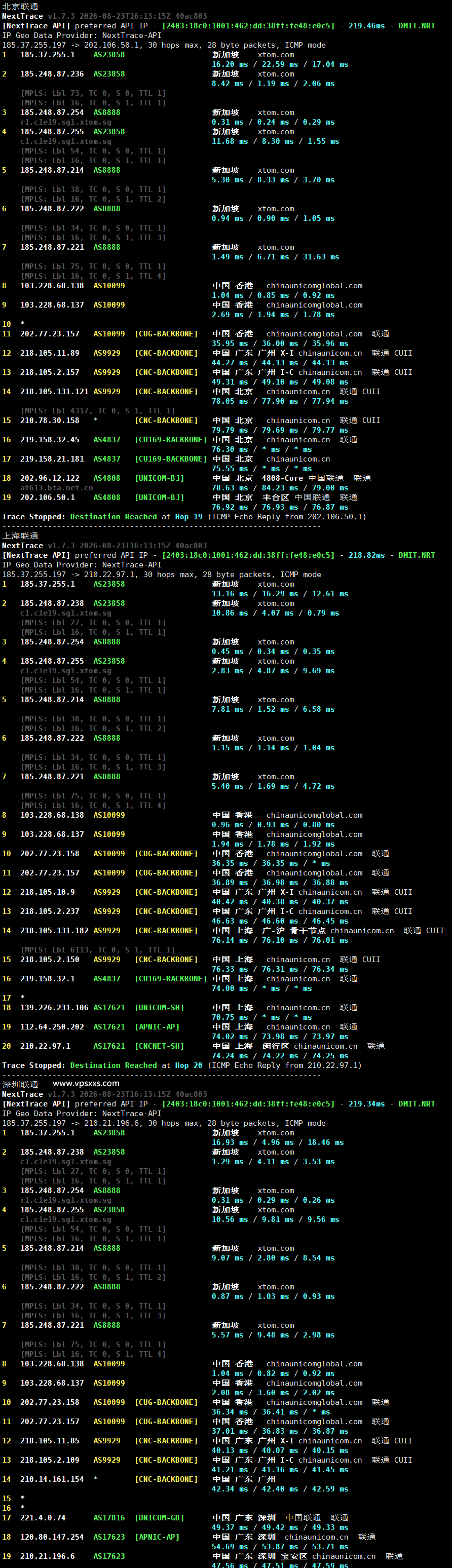Click latency value '49.31 ms'
452x1568 pixels.
tap(230, 383)
